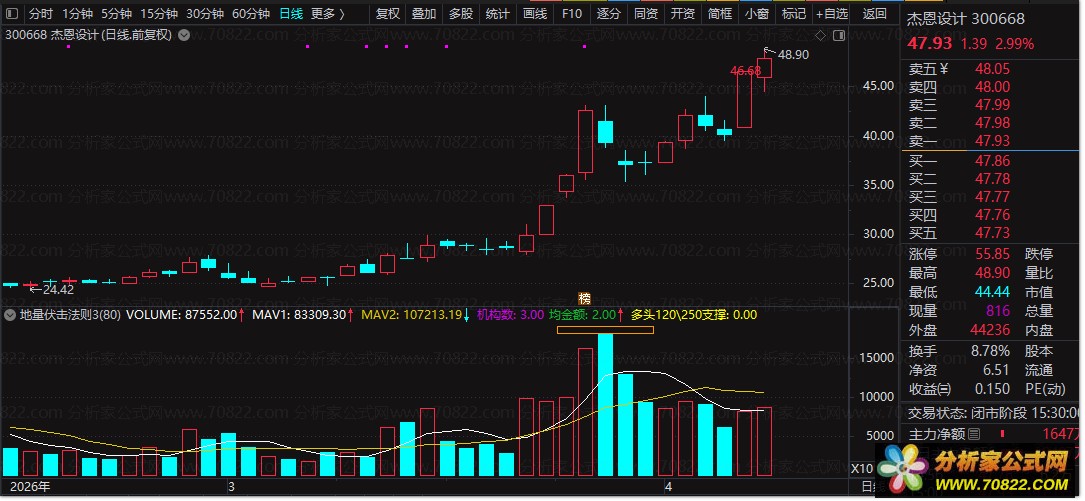Click the 同资 button
The height and width of the screenshot is (501, 1085).
click(x=646, y=13)
